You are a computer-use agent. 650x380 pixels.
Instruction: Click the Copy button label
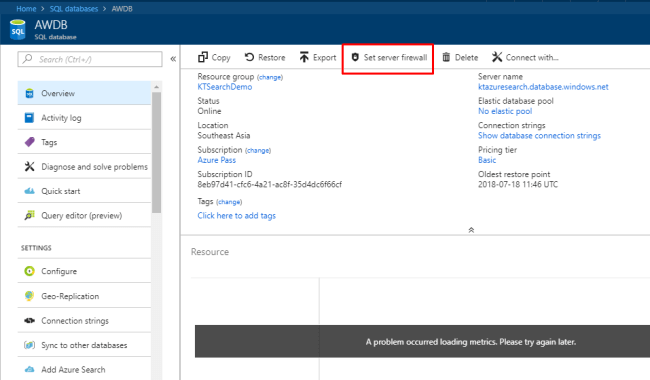221,58
